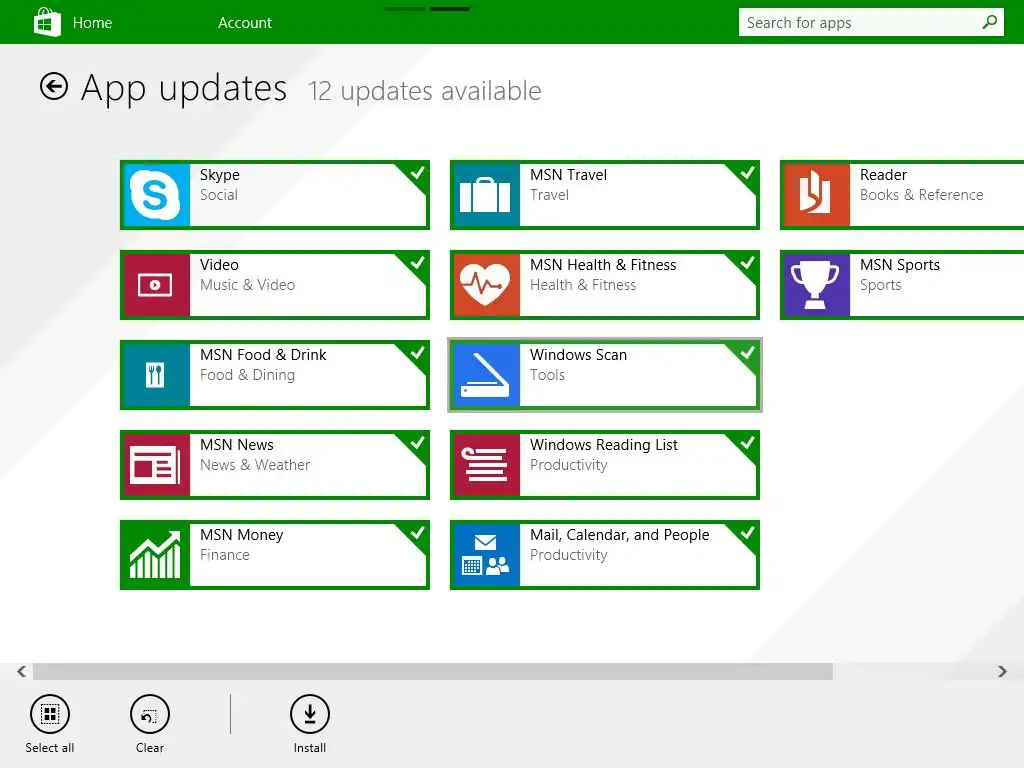The image size is (1024, 768).
Task: Click the Reader title text
Action: click(883, 175)
